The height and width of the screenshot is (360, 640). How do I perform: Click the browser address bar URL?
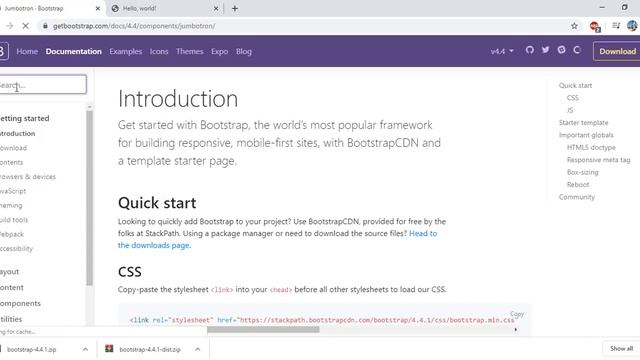pos(134,26)
